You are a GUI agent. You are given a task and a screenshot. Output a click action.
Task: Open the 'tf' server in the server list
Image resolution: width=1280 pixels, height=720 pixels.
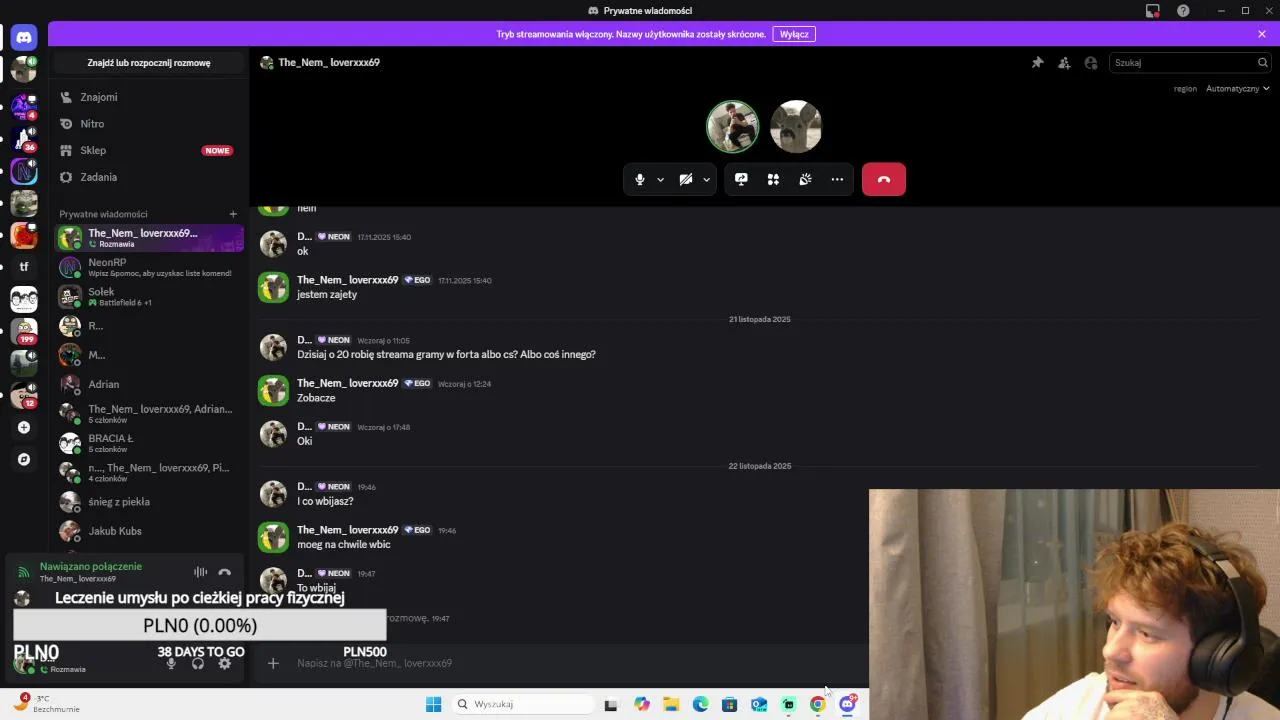(x=24, y=267)
